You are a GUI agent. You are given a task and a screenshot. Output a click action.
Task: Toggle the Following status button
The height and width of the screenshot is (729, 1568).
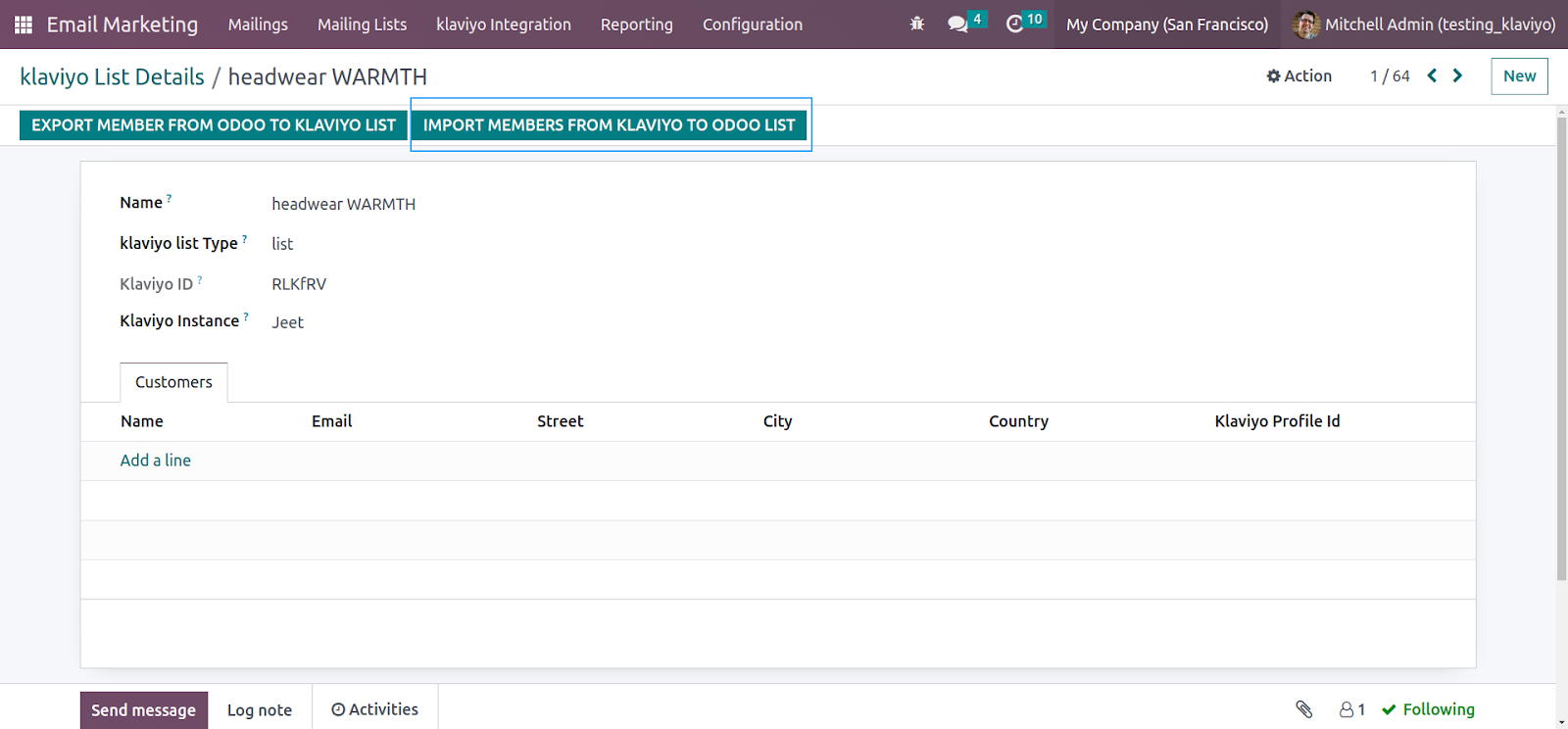(1428, 709)
